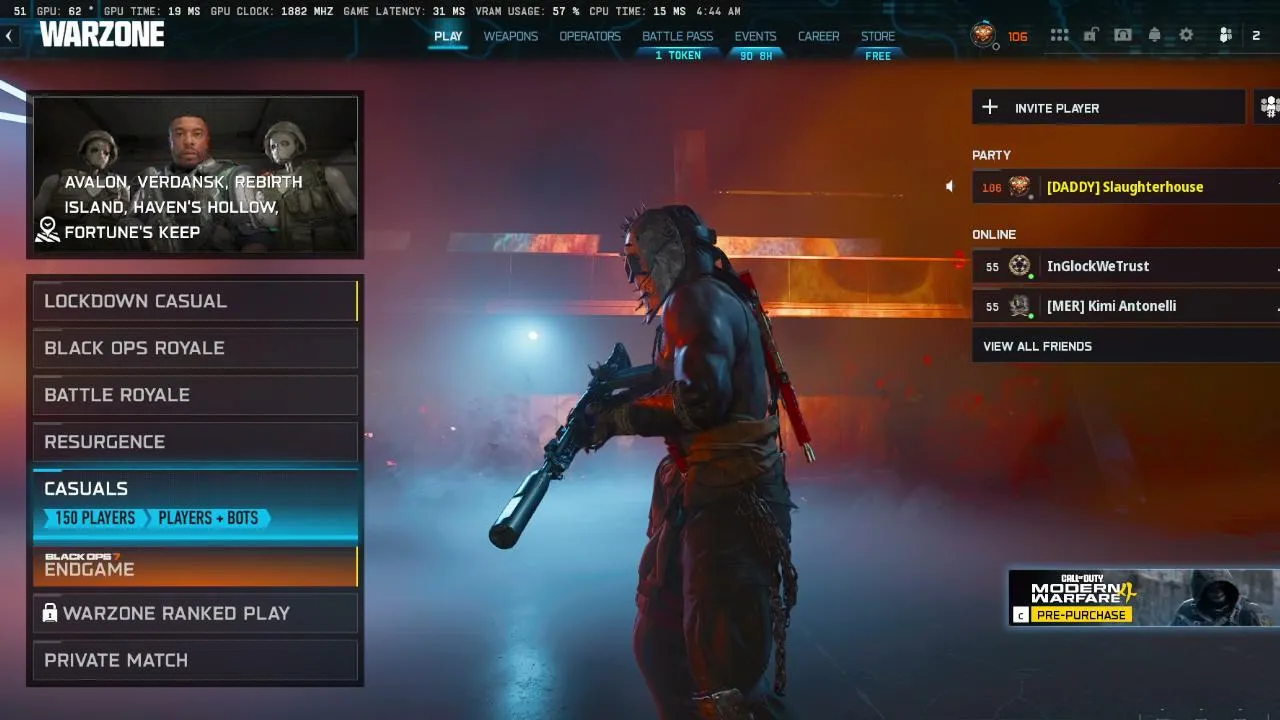This screenshot has height=720, width=1280.
Task: Click the 9D 8H timer under Events
Action: pyautogui.click(x=756, y=56)
